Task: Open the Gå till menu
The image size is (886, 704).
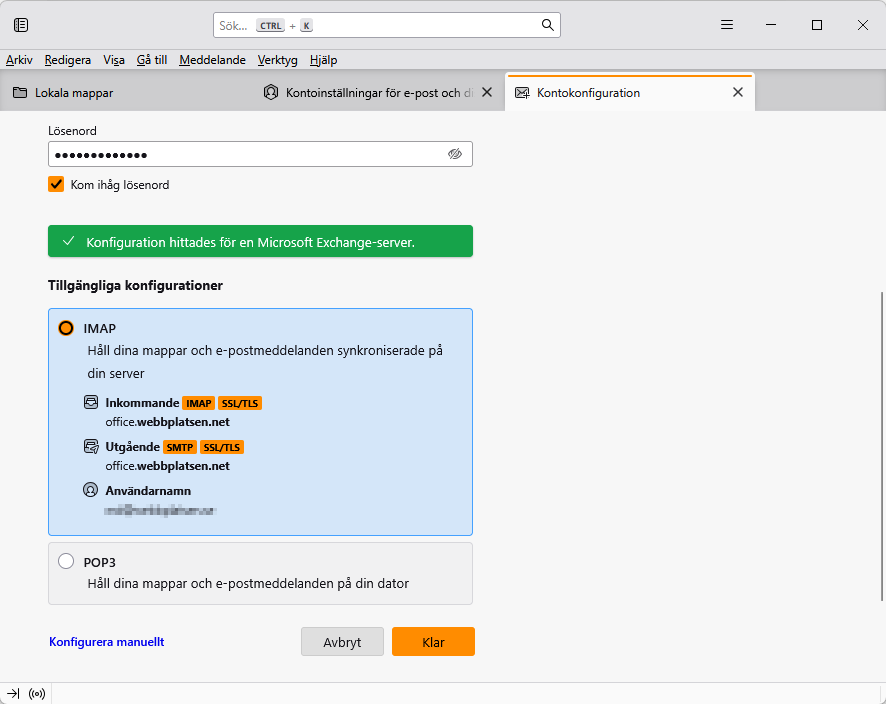Action: click(152, 60)
